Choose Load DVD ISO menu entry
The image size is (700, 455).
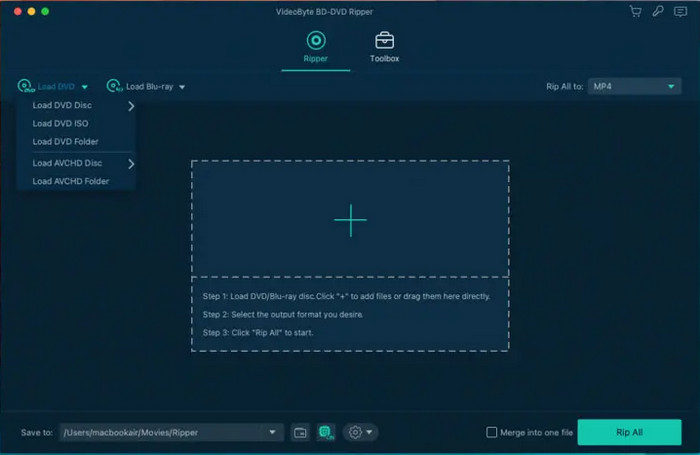coord(60,123)
